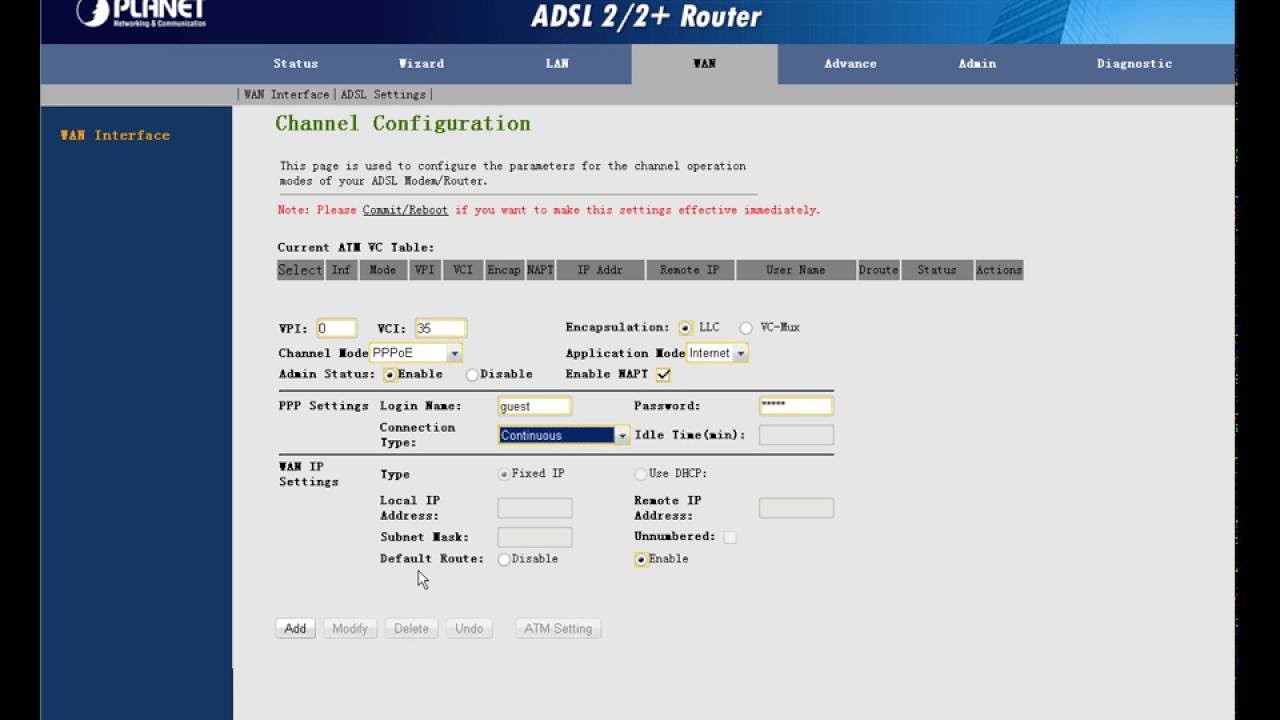Toggle the Unnumbered checkbox

coord(730,537)
